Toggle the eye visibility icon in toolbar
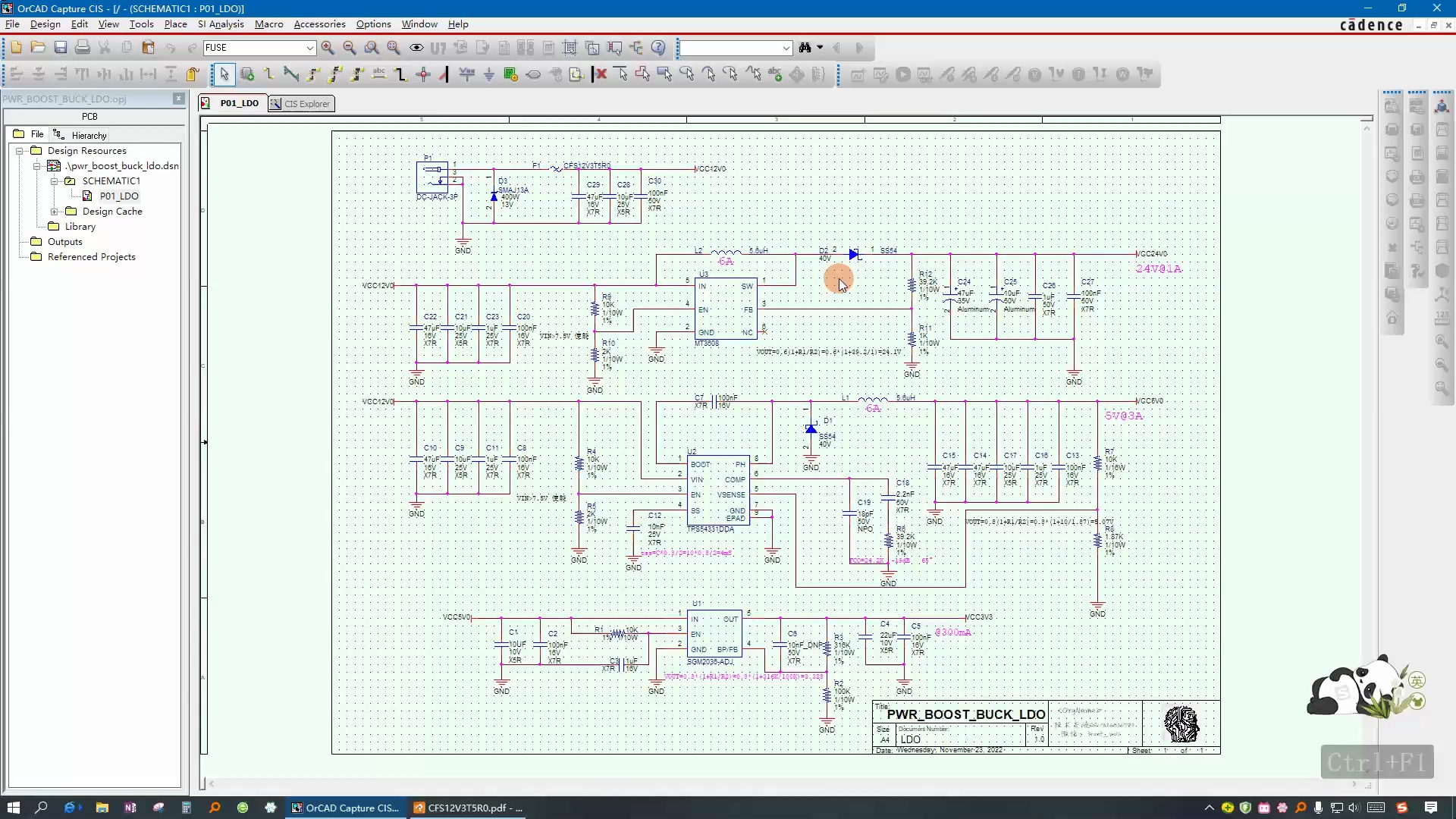Image resolution: width=1456 pixels, height=819 pixels. coord(416,48)
